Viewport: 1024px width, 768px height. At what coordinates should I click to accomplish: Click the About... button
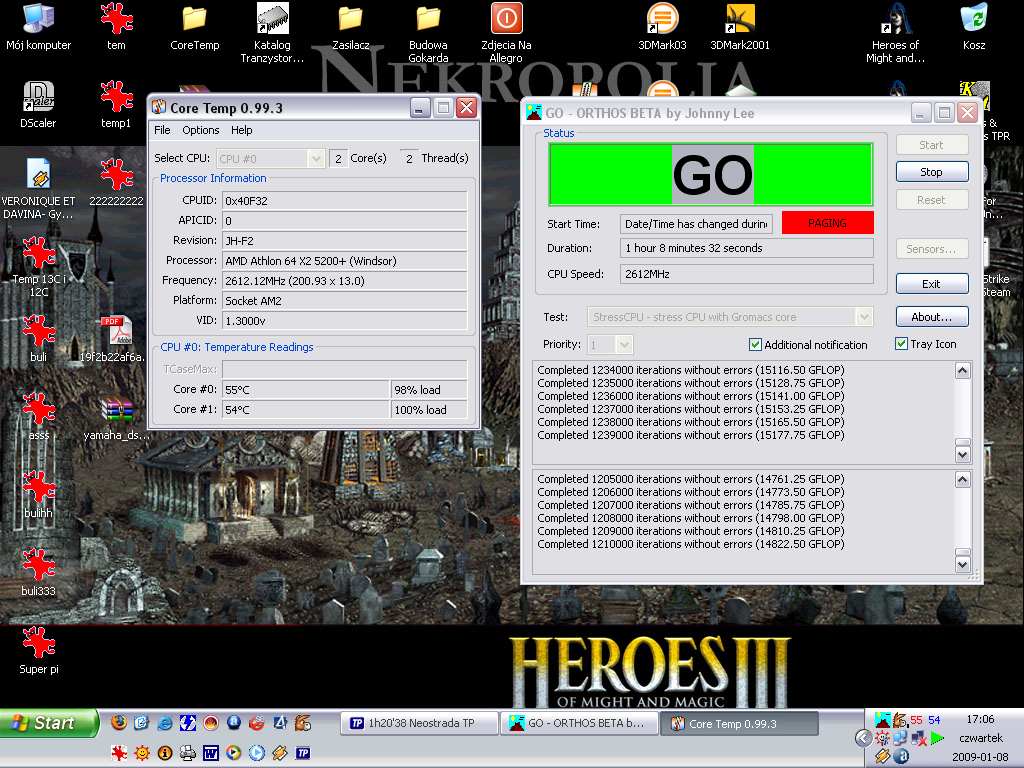pos(931,317)
